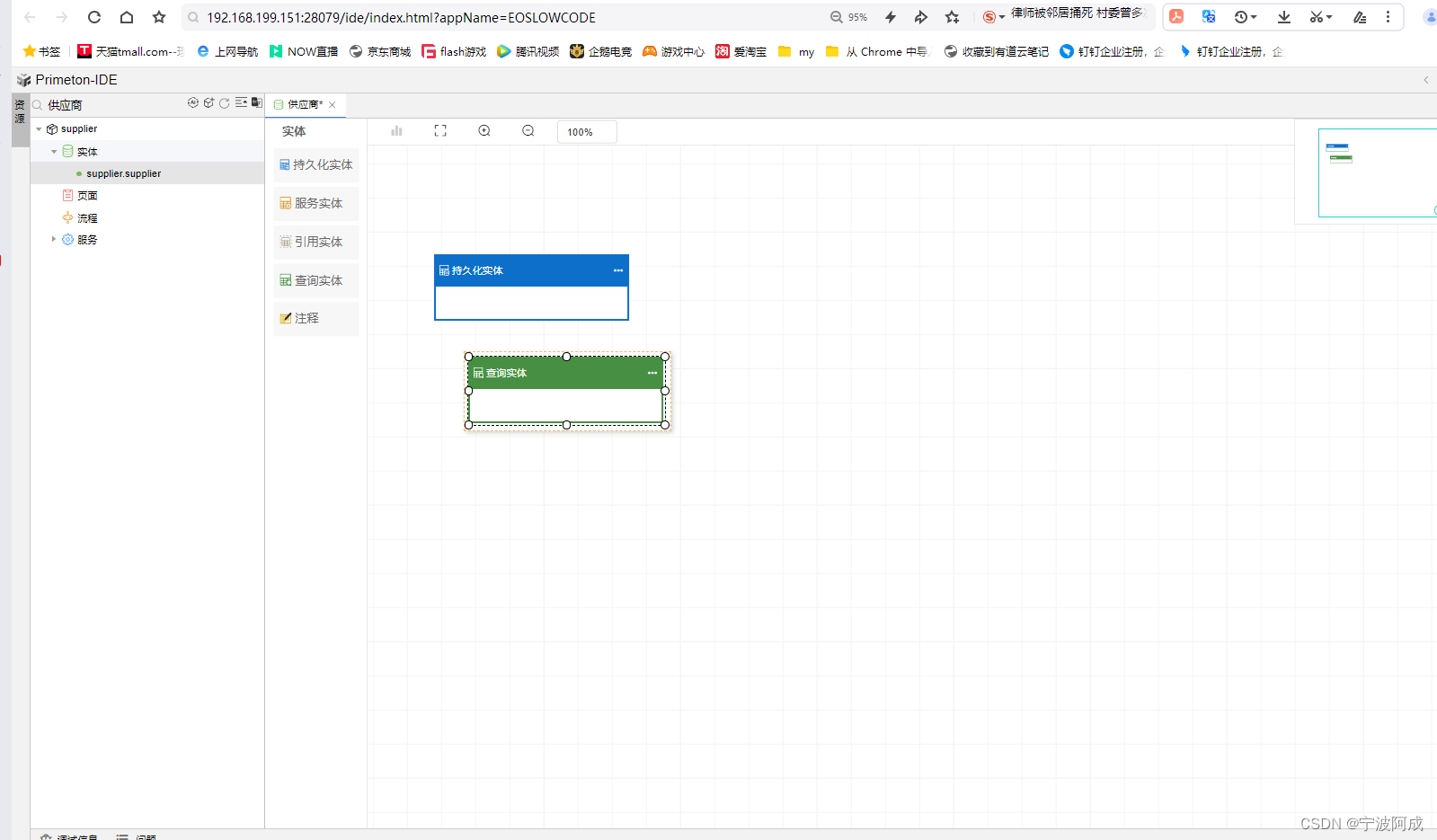
Task: Pick the 查询实体 palette item
Action: coord(316,281)
